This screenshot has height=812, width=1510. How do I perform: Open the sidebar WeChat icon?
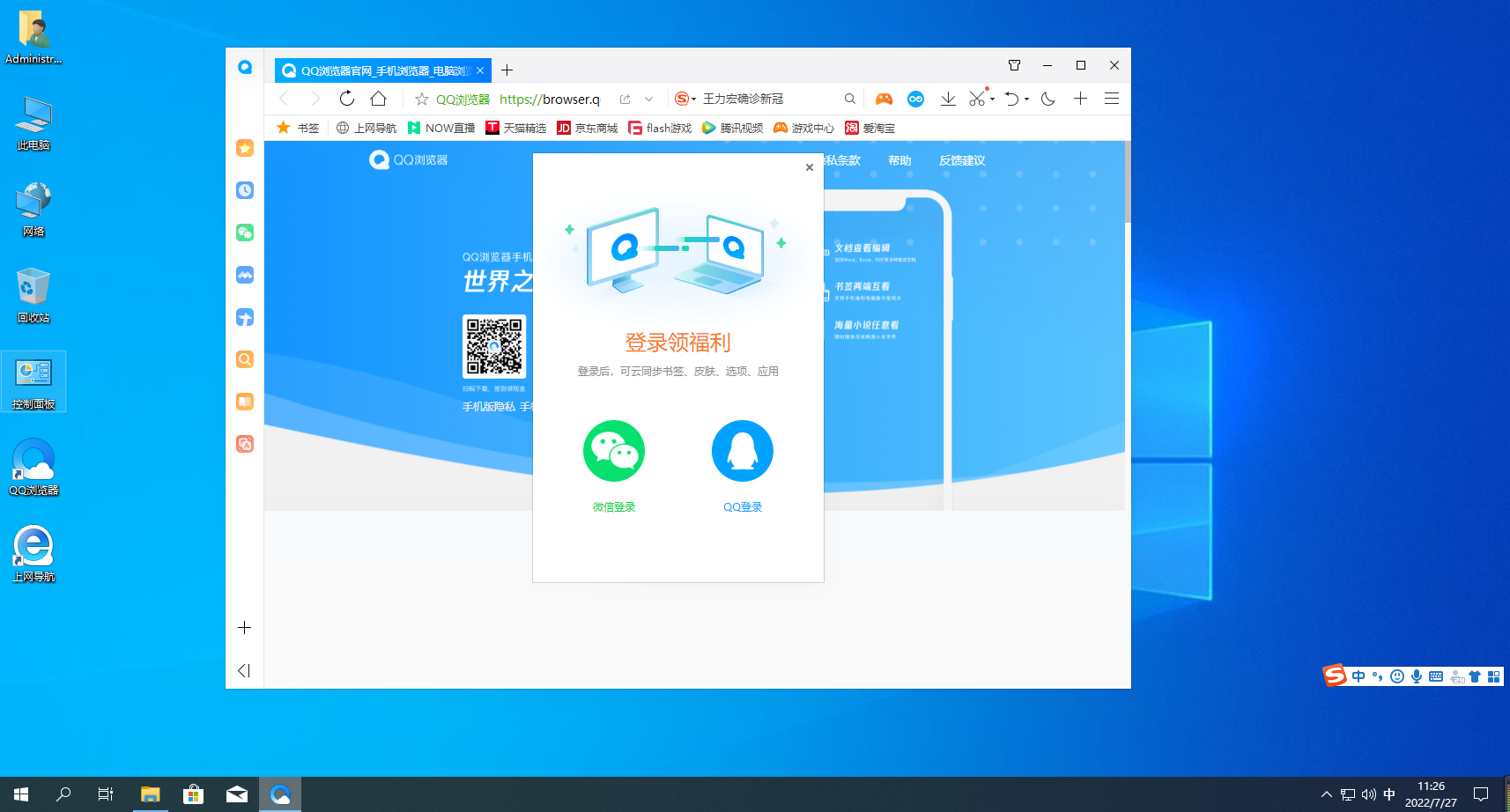tap(245, 233)
